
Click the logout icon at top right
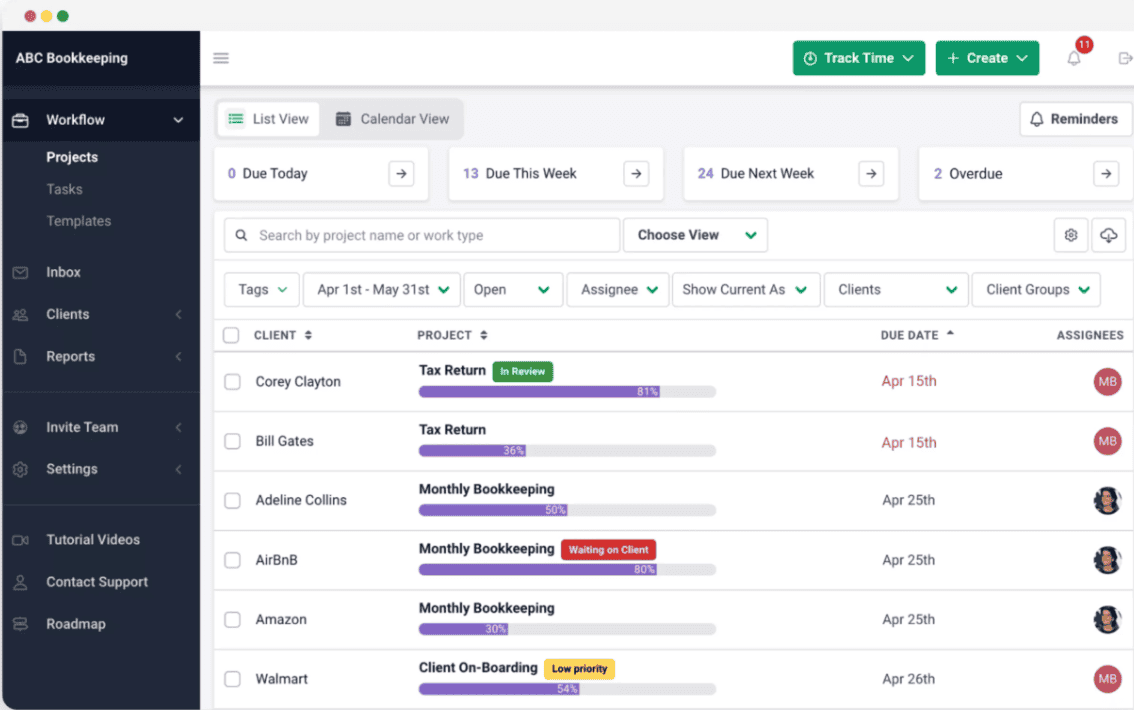pyautogui.click(x=1125, y=58)
